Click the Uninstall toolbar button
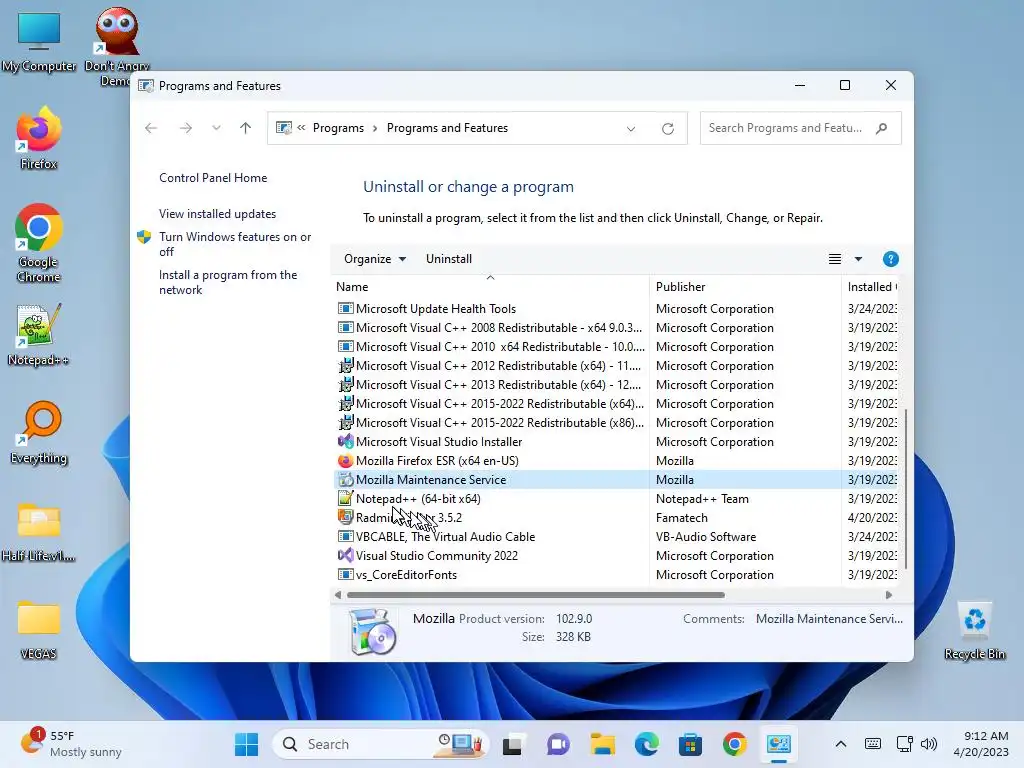Viewport: 1024px width, 768px height. coord(449,259)
